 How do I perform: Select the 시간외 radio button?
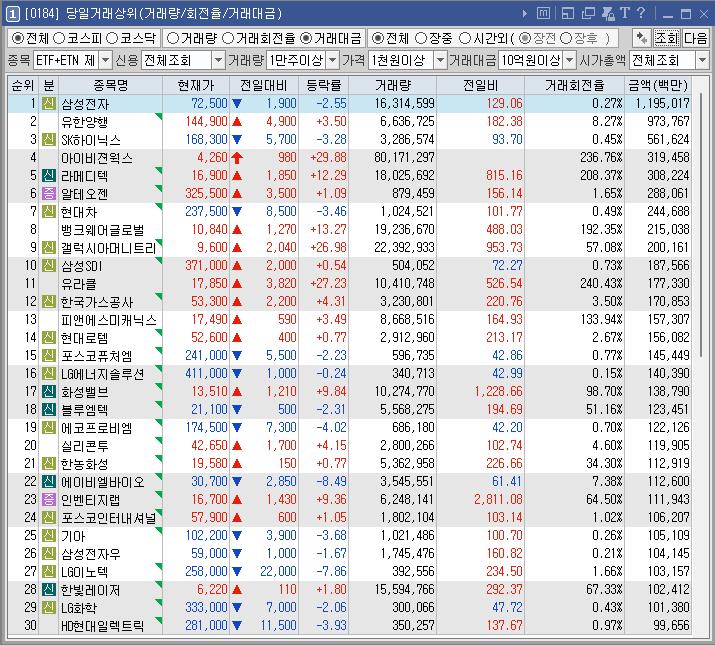coord(465,38)
